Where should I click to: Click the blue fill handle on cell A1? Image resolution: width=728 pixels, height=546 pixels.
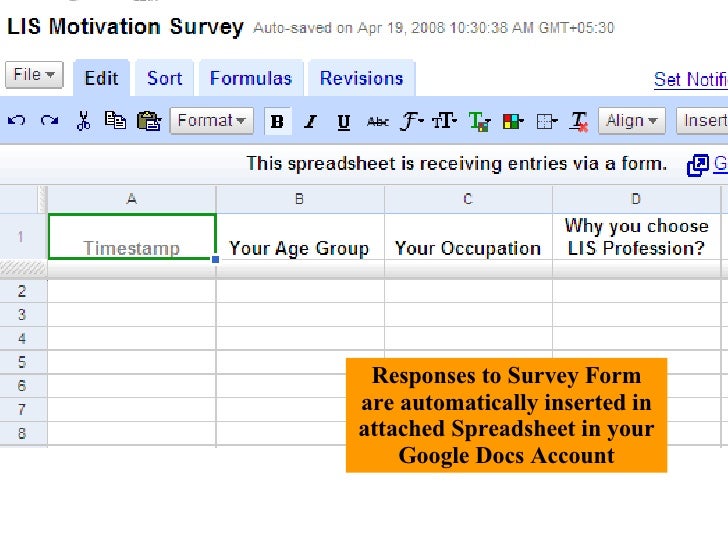click(x=215, y=259)
